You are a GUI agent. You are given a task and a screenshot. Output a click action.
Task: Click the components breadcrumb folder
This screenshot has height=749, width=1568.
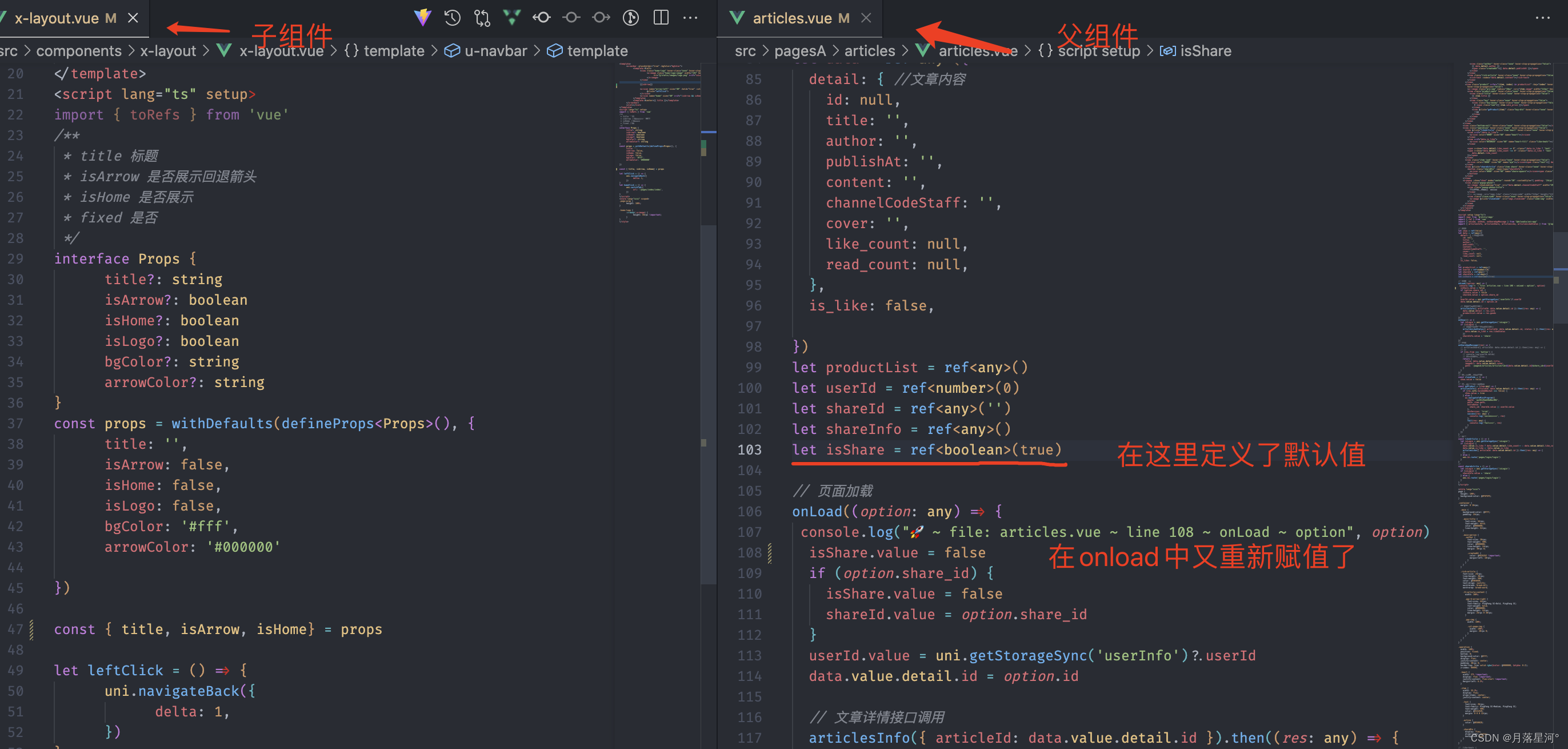click(x=78, y=50)
